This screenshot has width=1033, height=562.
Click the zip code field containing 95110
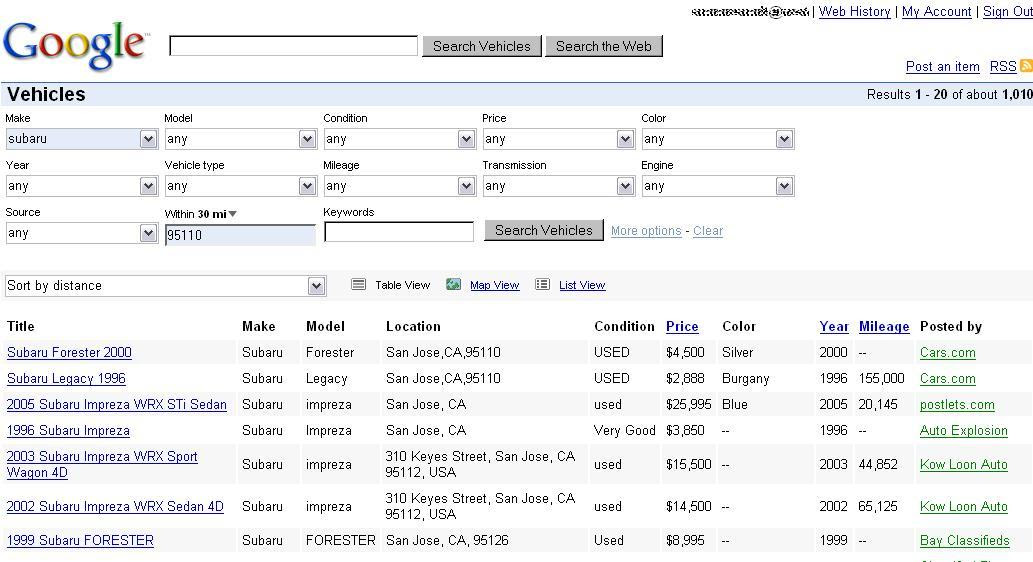240,235
